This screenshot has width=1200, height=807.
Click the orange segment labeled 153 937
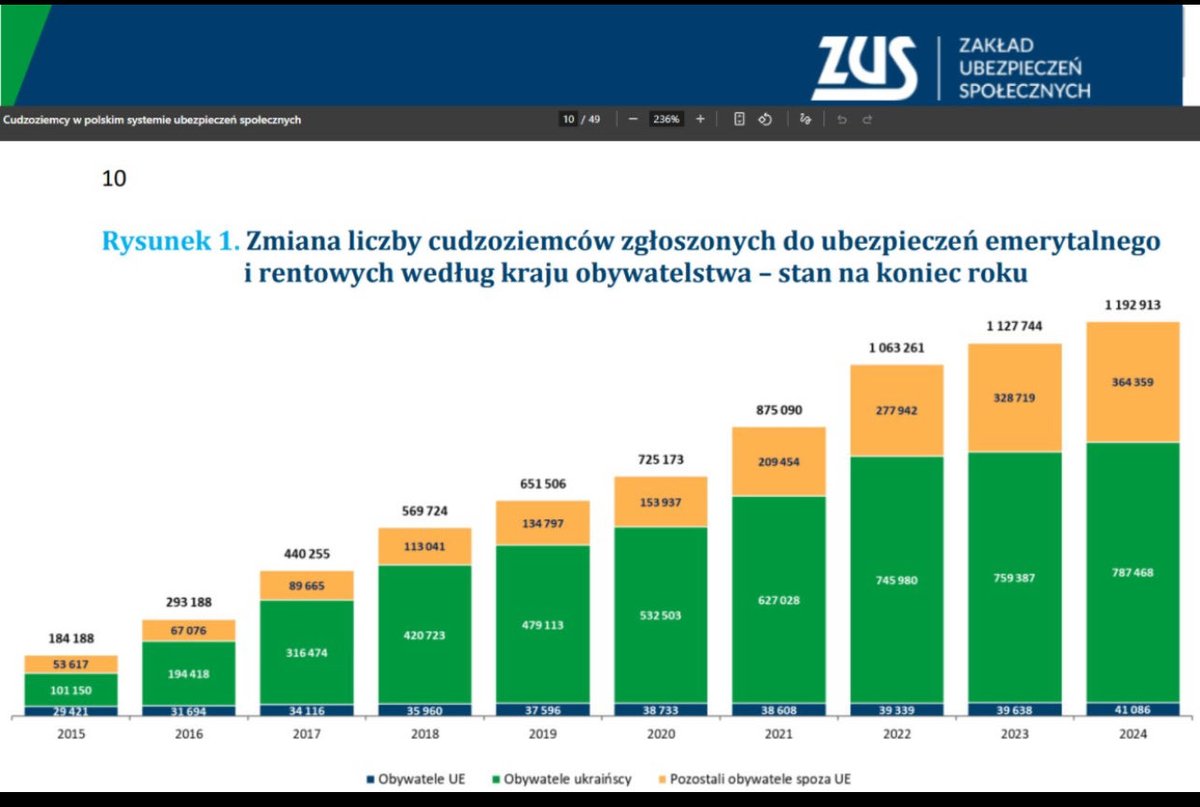(x=660, y=502)
